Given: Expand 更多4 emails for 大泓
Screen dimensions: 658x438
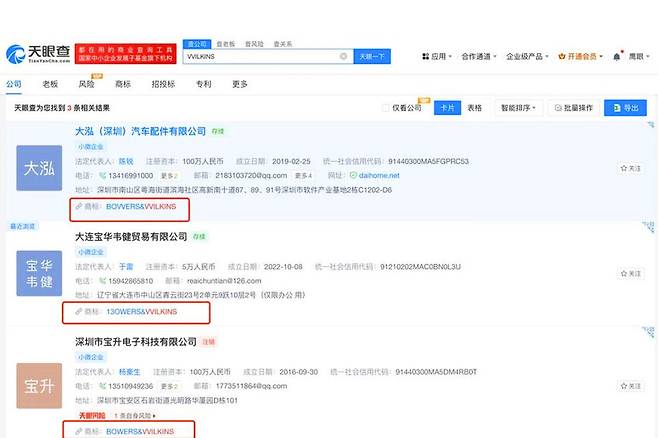Looking at the screenshot, I should (303, 175).
